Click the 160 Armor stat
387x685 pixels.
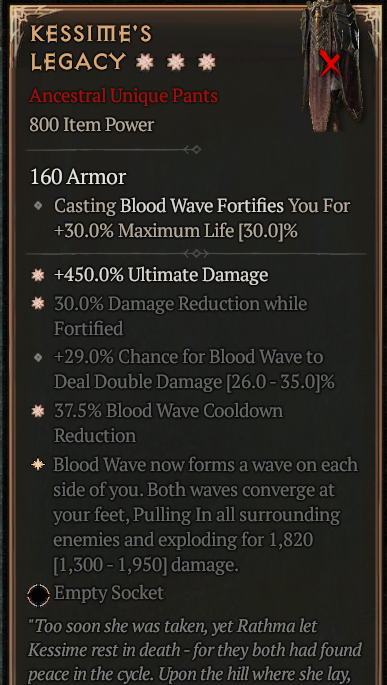tap(78, 177)
